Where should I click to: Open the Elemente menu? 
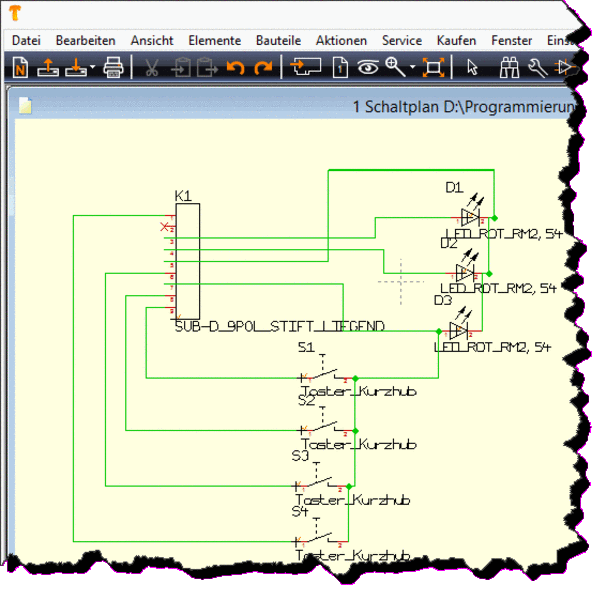pyautogui.click(x=214, y=41)
